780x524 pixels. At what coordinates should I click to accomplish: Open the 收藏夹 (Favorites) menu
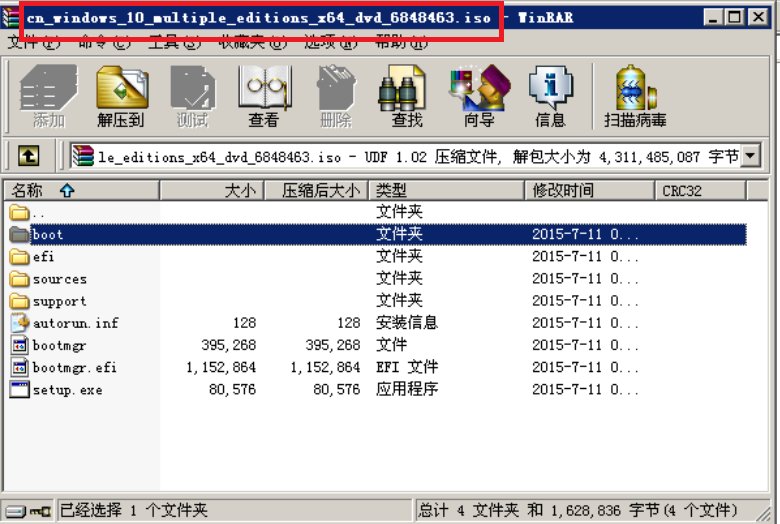tap(253, 42)
